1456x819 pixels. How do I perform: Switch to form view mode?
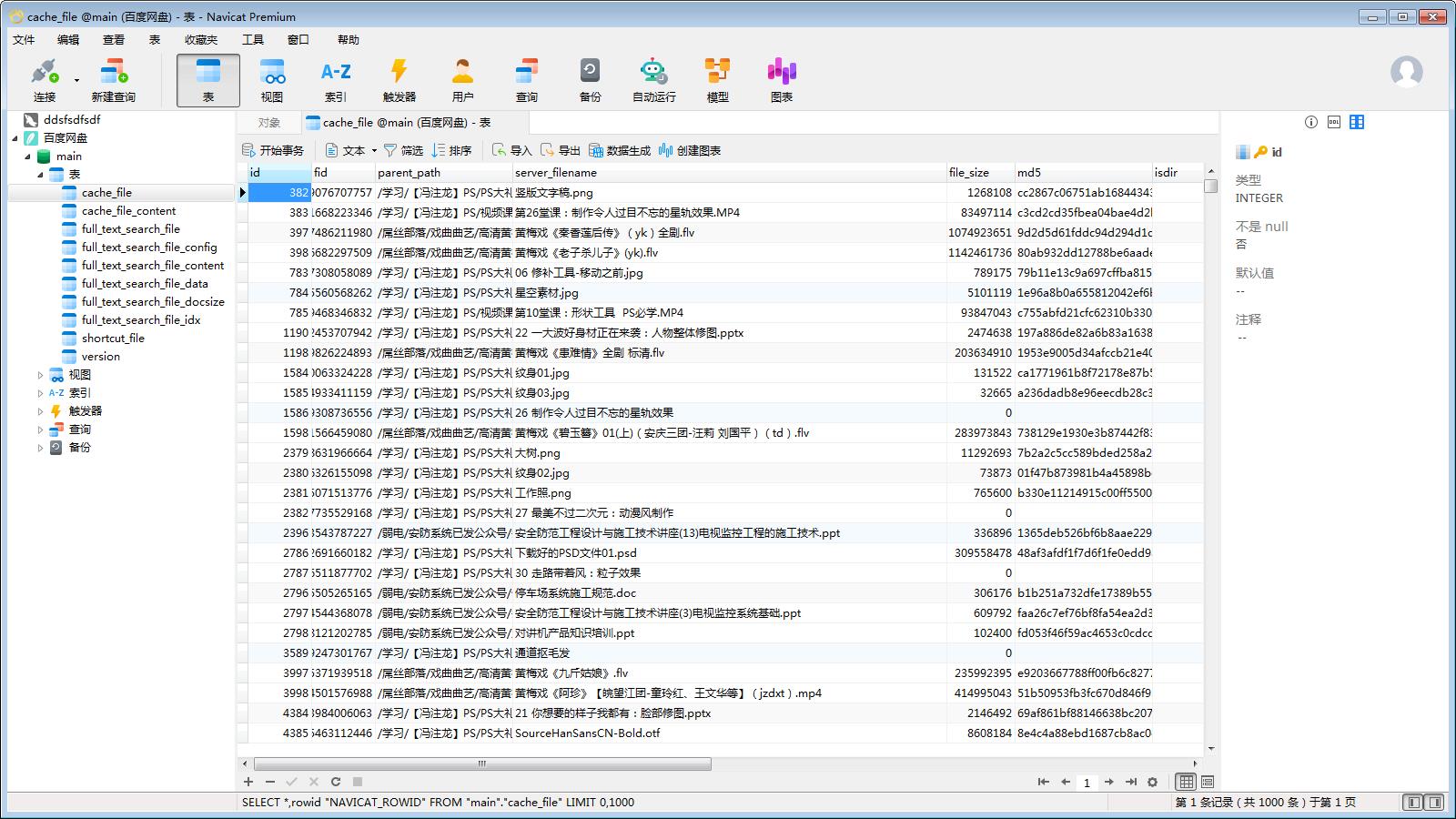point(1208,782)
